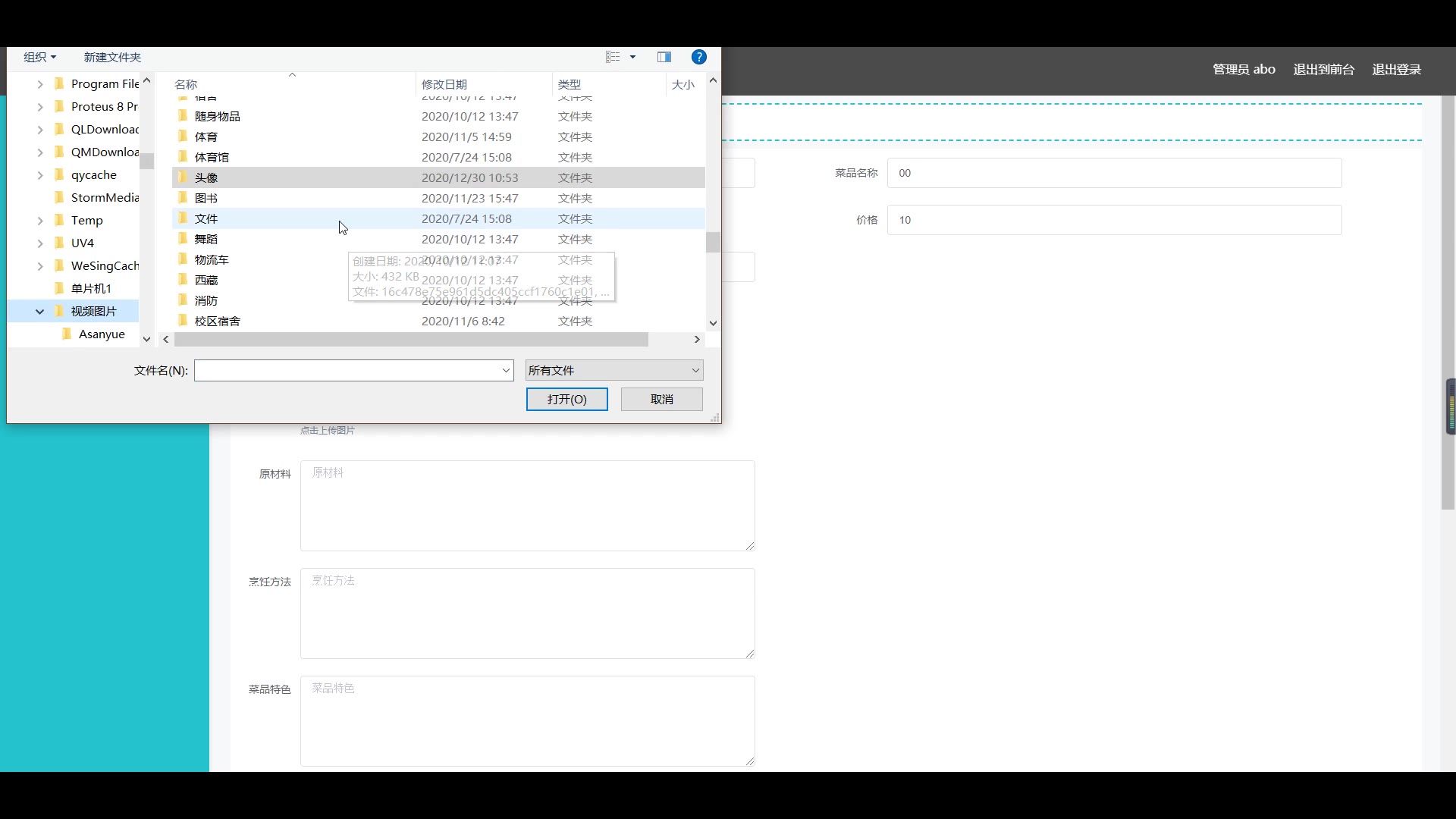Viewport: 1456px width, 819px height.
Task: Open the 所有文件 file type dropdown
Action: coord(613,370)
